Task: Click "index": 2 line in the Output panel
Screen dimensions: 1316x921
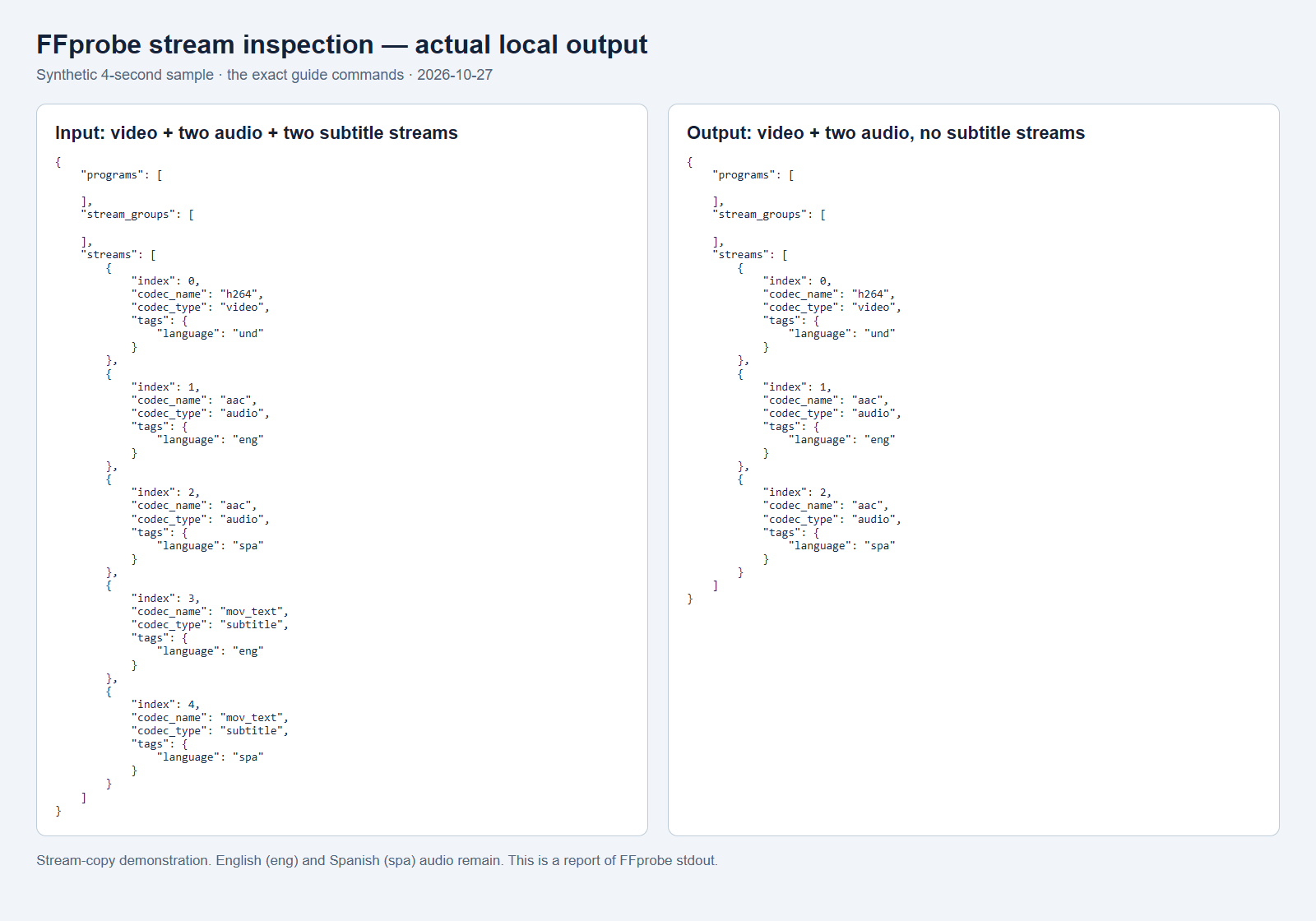Action: pos(797,493)
